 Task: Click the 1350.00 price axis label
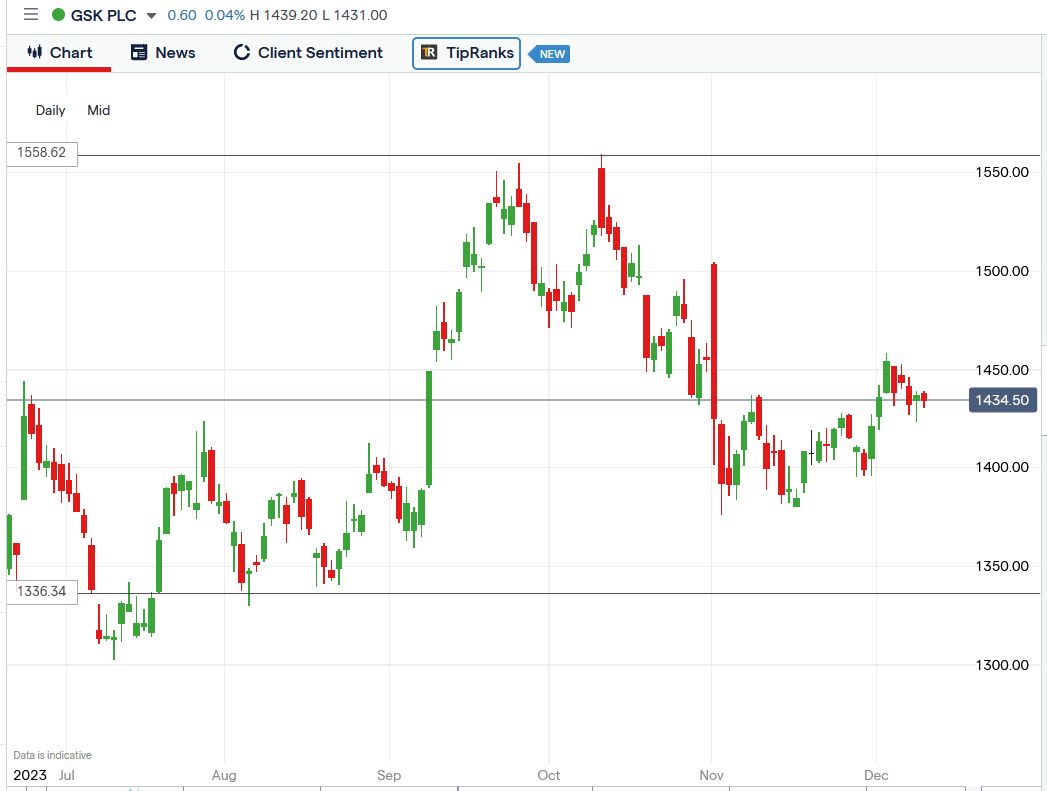[1002, 566]
